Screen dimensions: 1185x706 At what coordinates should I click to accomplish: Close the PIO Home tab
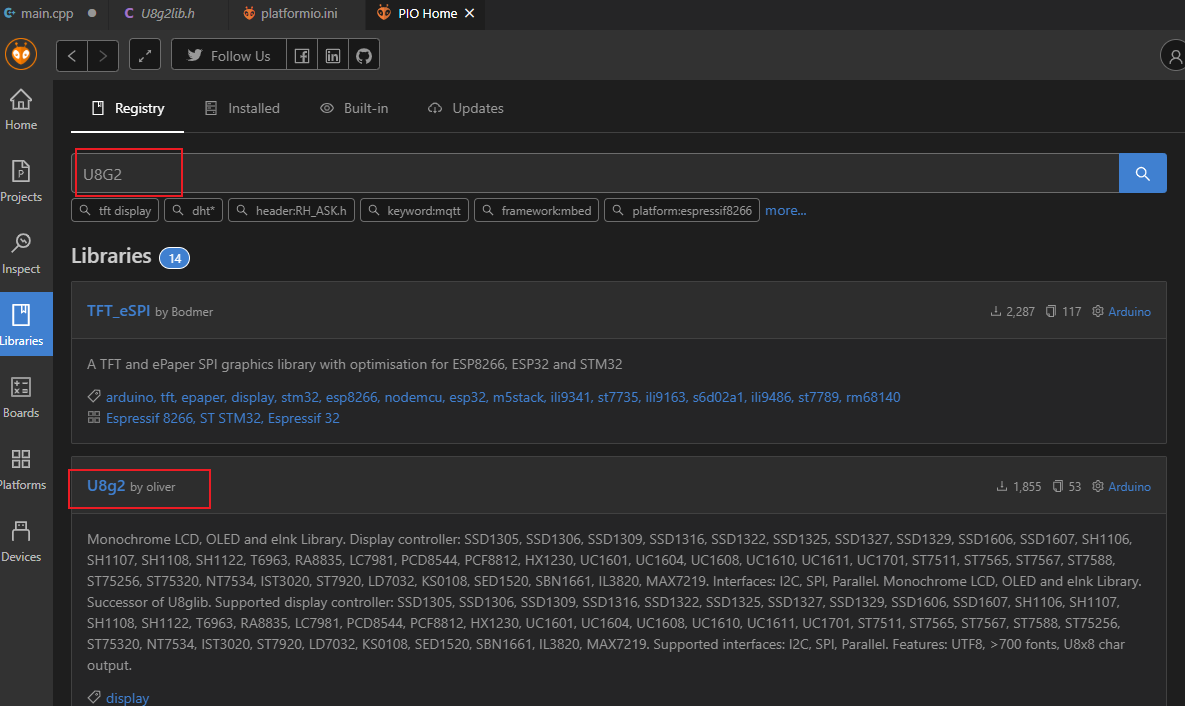pyautogui.click(x=470, y=14)
